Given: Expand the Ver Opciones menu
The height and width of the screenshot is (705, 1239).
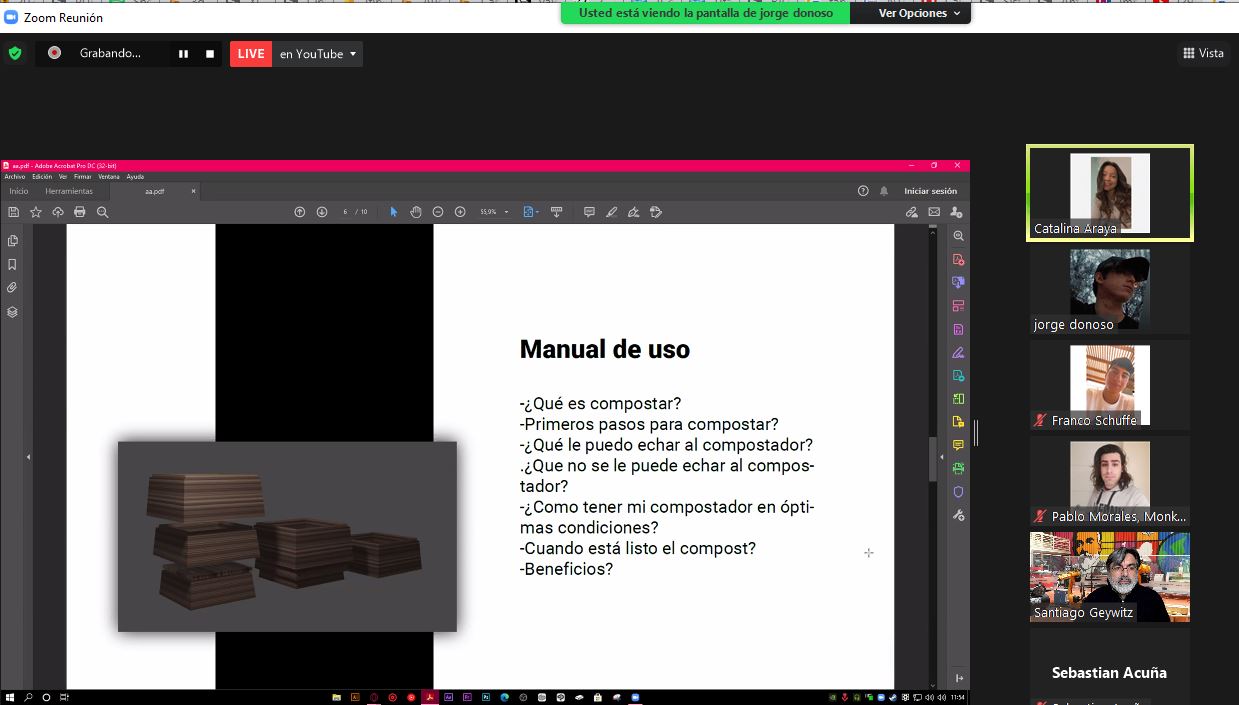Looking at the screenshot, I should 919,13.
